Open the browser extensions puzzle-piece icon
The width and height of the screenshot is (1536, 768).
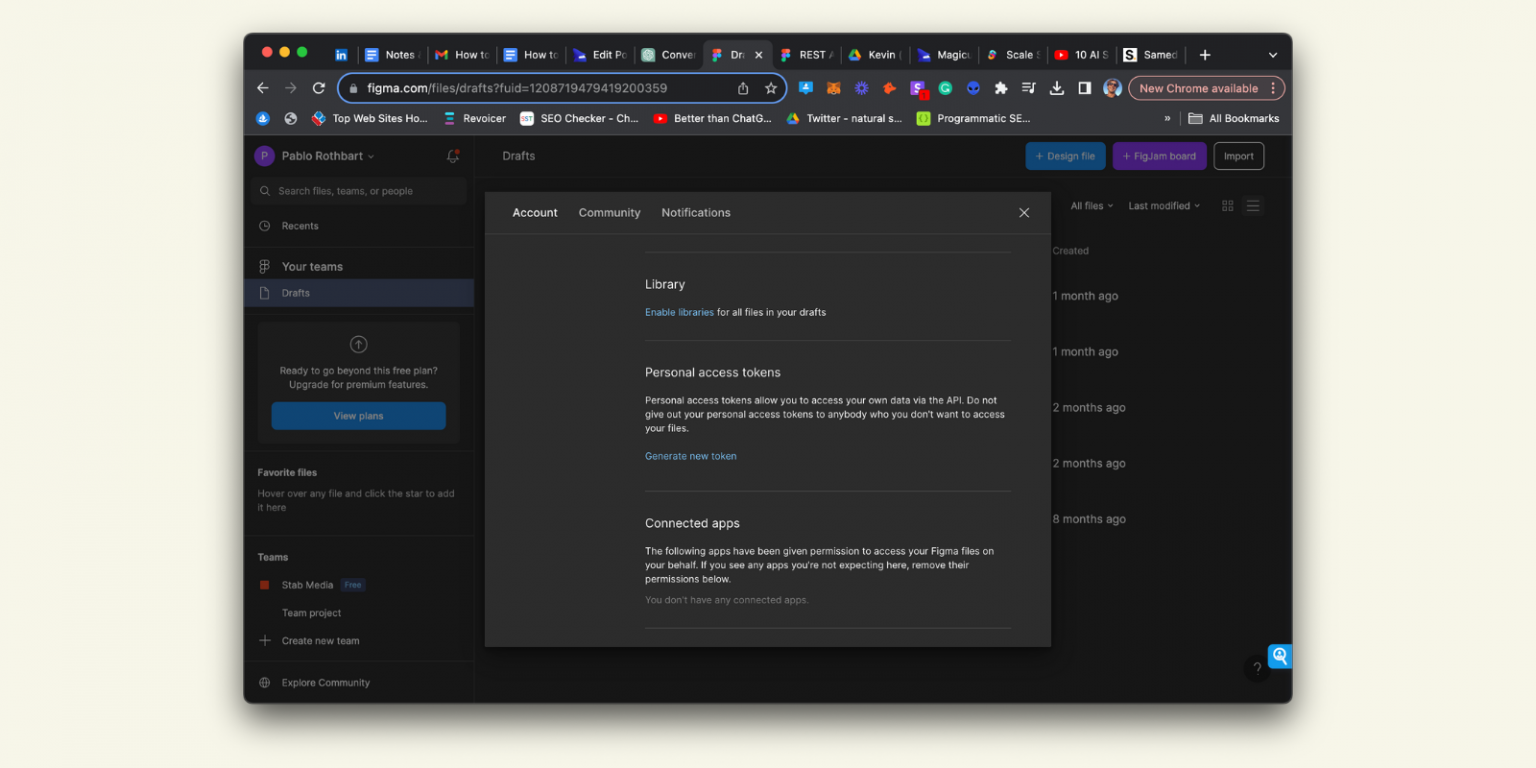pyautogui.click(x=1000, y=88)
